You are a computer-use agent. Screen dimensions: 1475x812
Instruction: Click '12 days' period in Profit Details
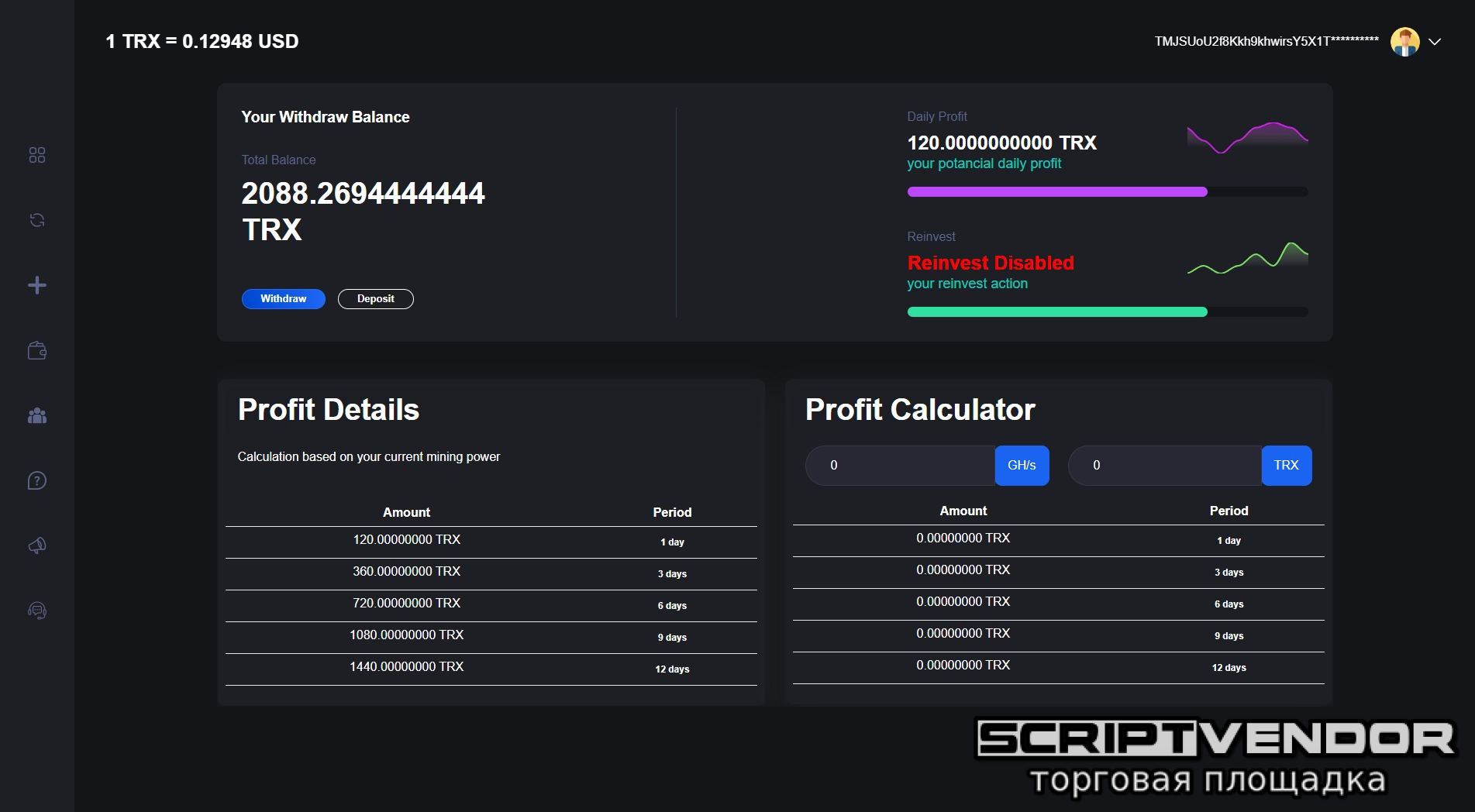[x=672, y=669]
